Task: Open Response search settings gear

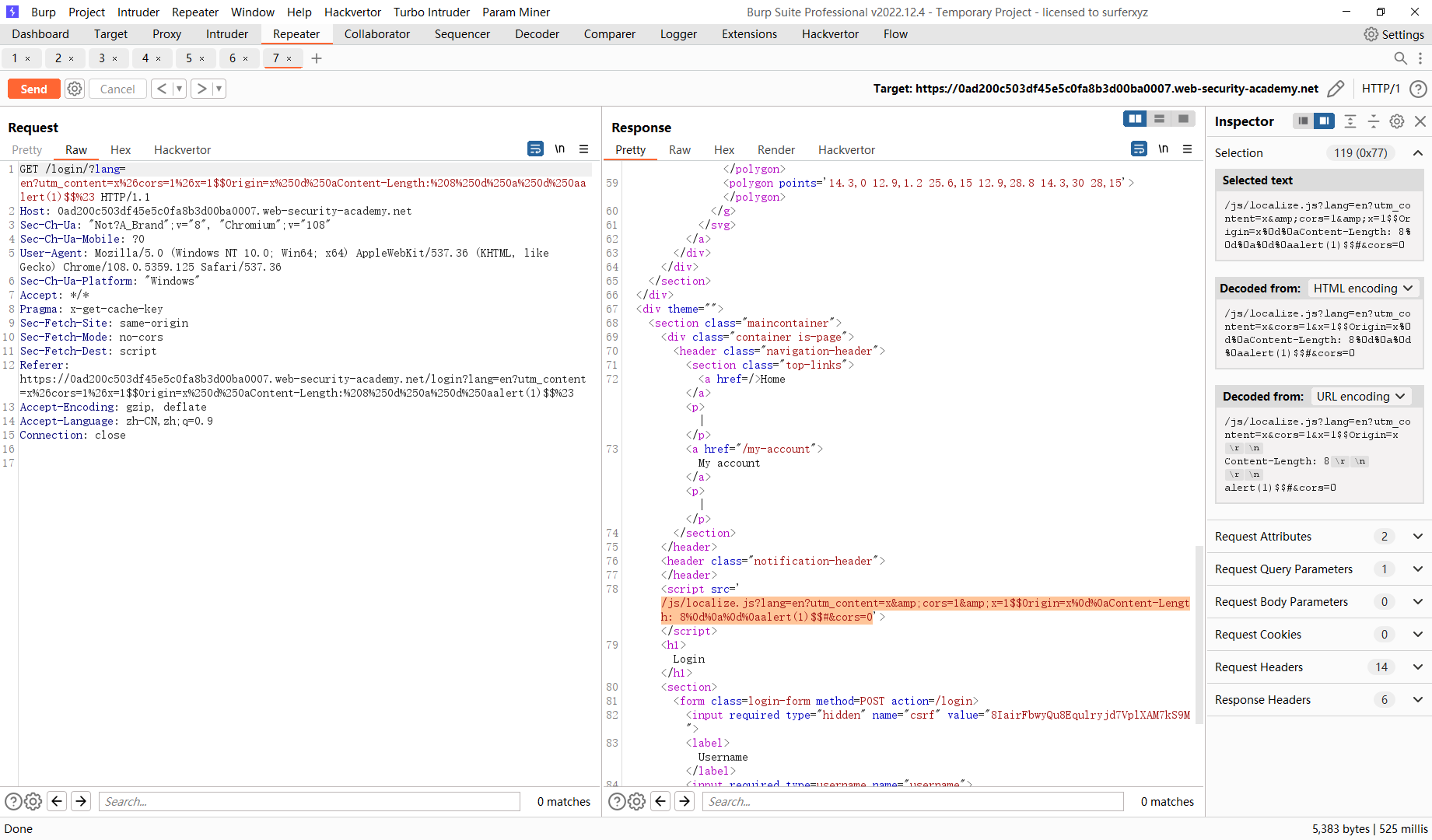Action: 636,802
